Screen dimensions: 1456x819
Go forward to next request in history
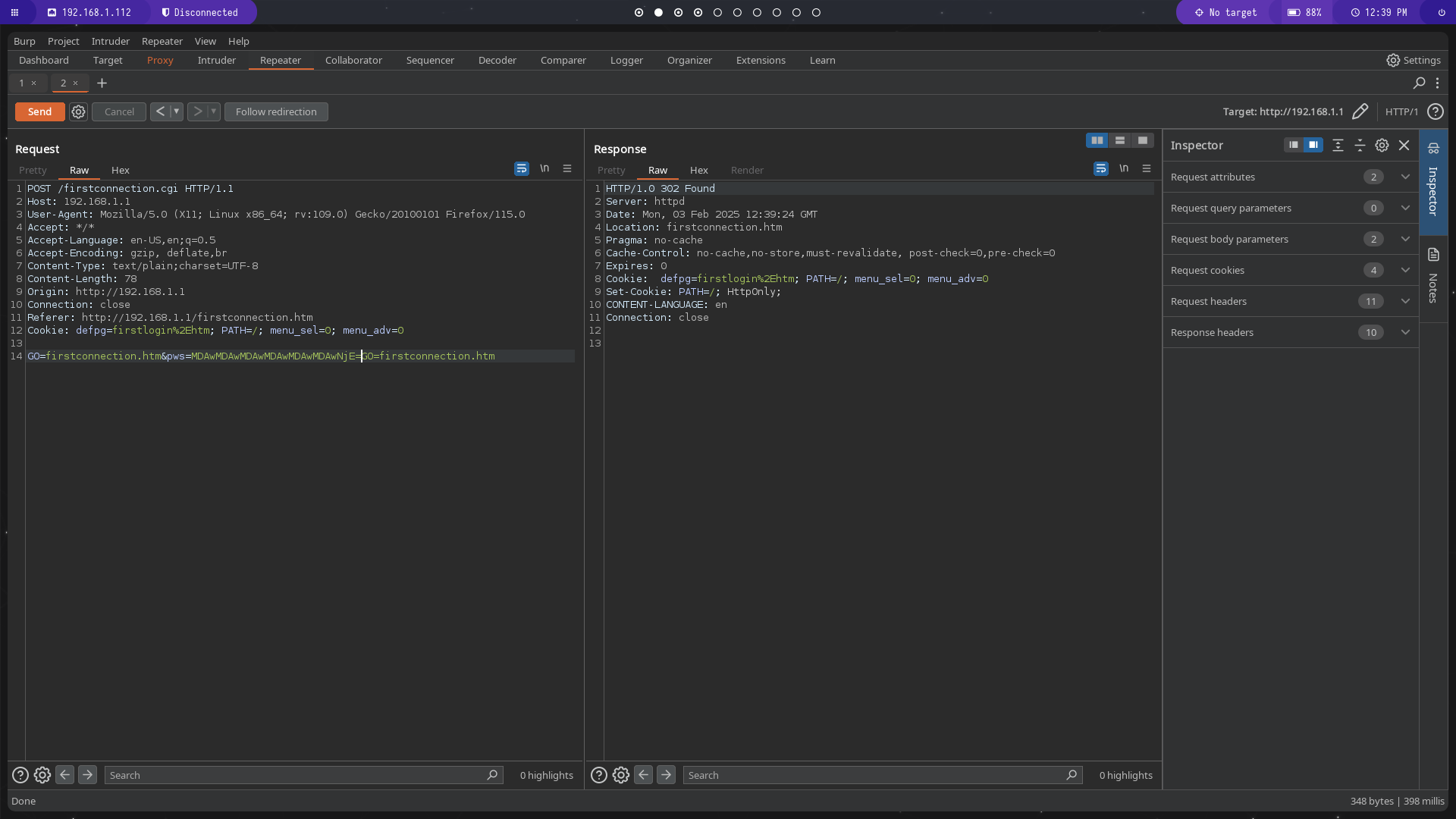[x=197, y=111]
